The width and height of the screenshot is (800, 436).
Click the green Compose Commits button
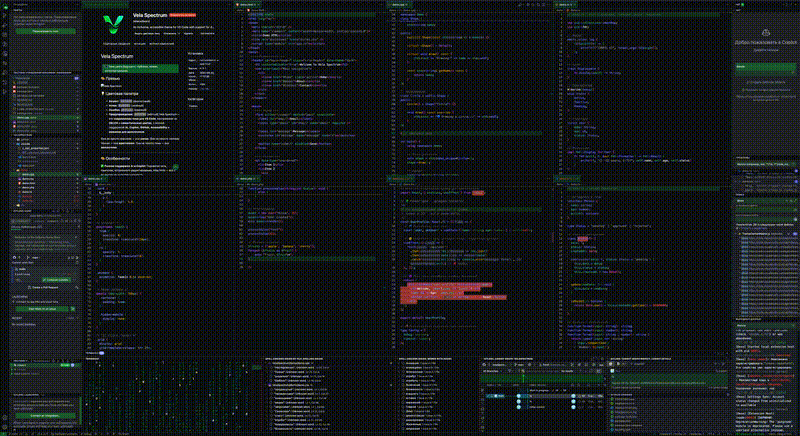(56, 280)
